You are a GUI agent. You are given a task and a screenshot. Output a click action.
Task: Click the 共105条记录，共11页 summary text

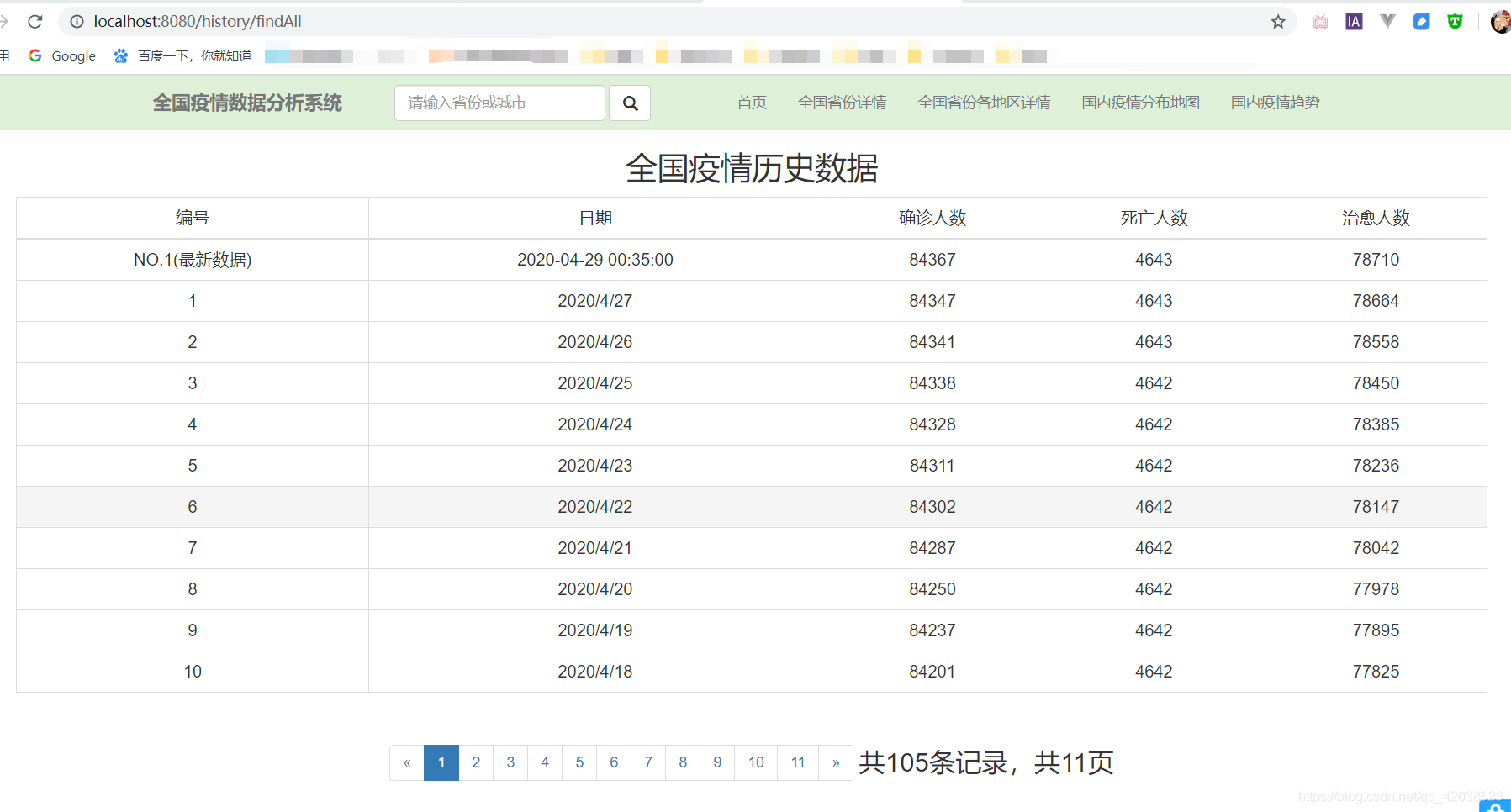click(x=985, y=762)
